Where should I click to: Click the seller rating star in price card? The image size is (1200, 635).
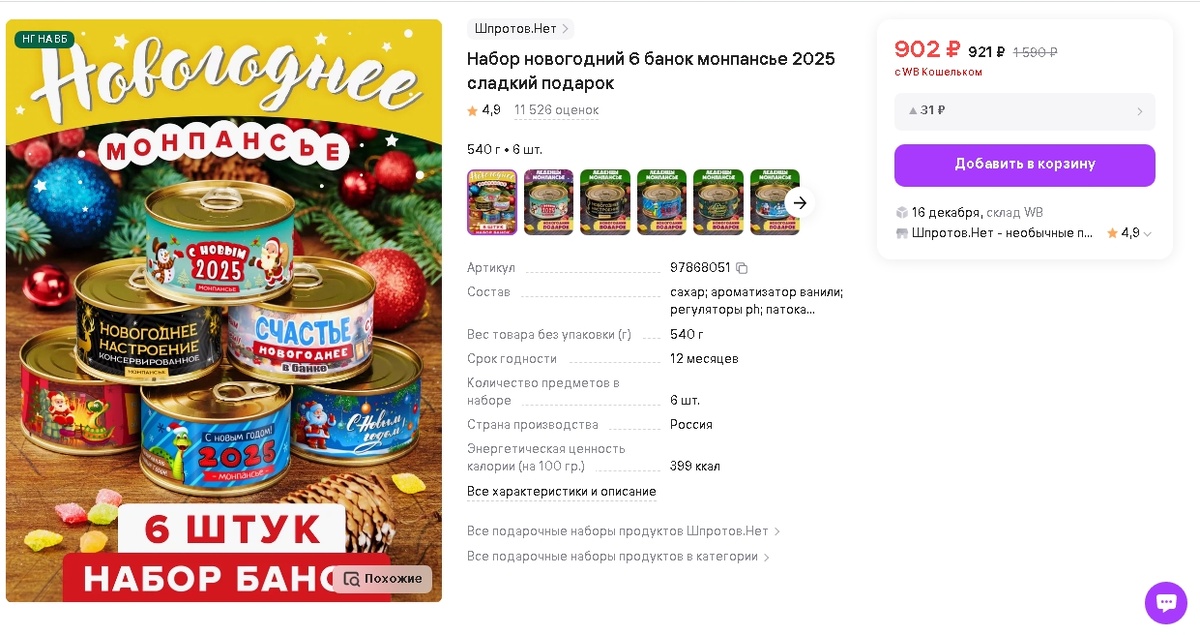1112,233
